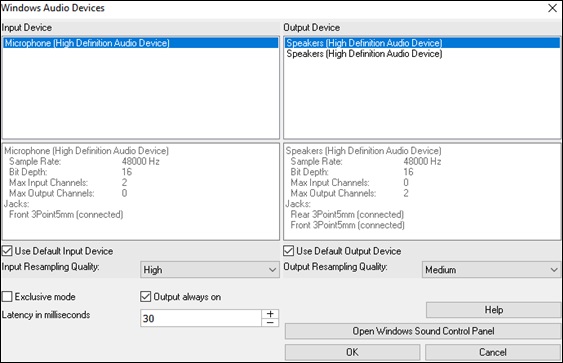Open Output Resampling Quality dropdown

pyautogui.click(x=491, y=270)
